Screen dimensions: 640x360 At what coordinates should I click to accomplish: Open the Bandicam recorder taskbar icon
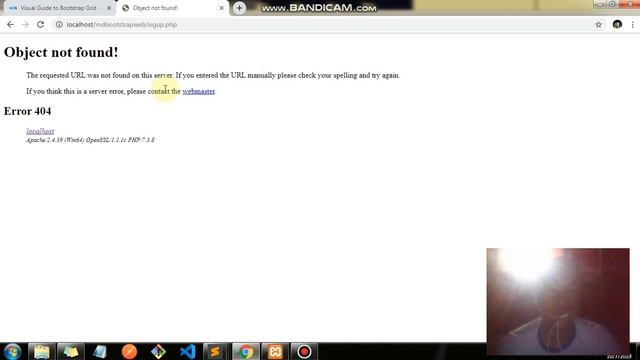point(304,351)
